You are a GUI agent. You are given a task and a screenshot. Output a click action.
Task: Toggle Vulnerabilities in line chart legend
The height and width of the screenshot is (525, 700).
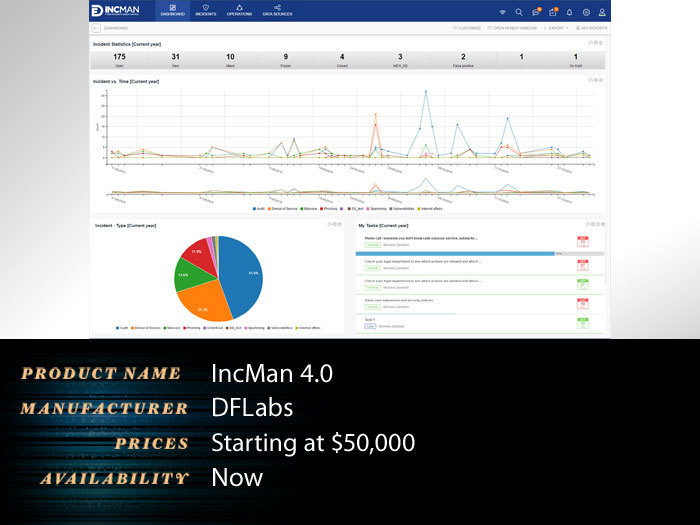pos(402,208)
